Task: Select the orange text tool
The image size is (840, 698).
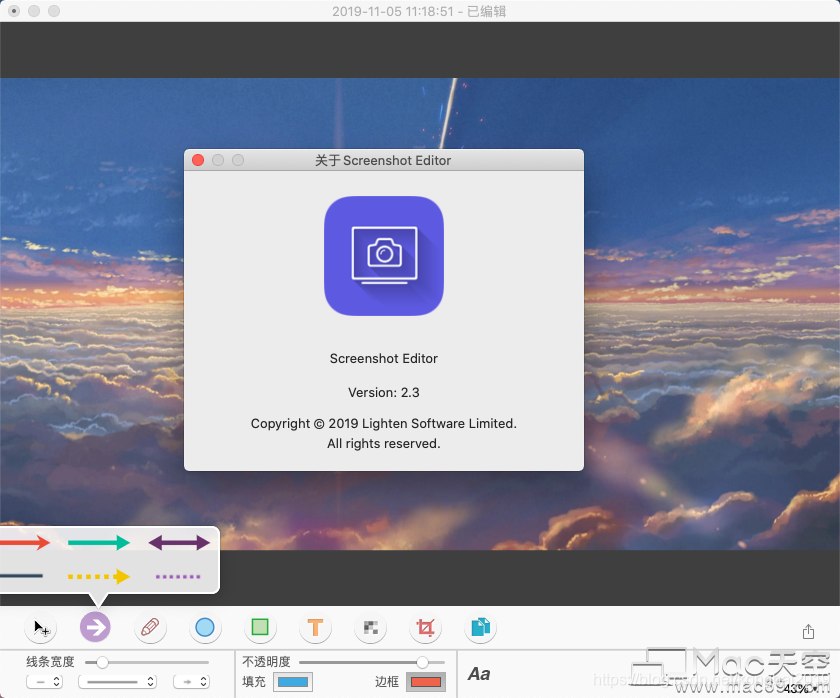Action: [x=315, y=627]
